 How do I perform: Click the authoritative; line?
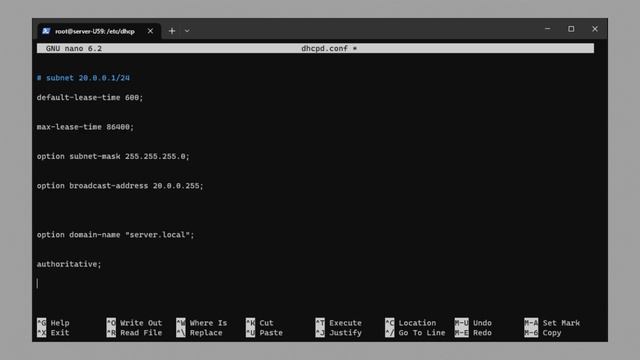[69, 264]
